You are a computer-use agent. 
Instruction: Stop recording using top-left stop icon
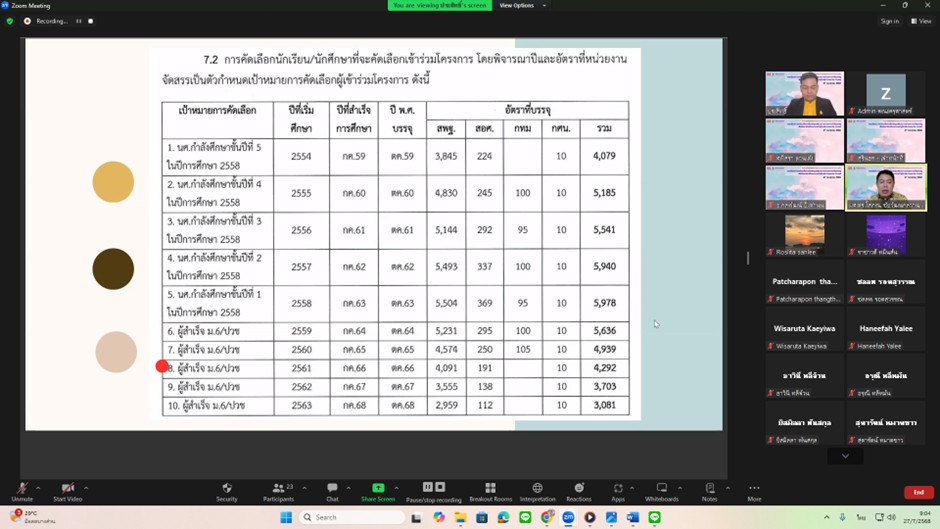tap(91, 21)
